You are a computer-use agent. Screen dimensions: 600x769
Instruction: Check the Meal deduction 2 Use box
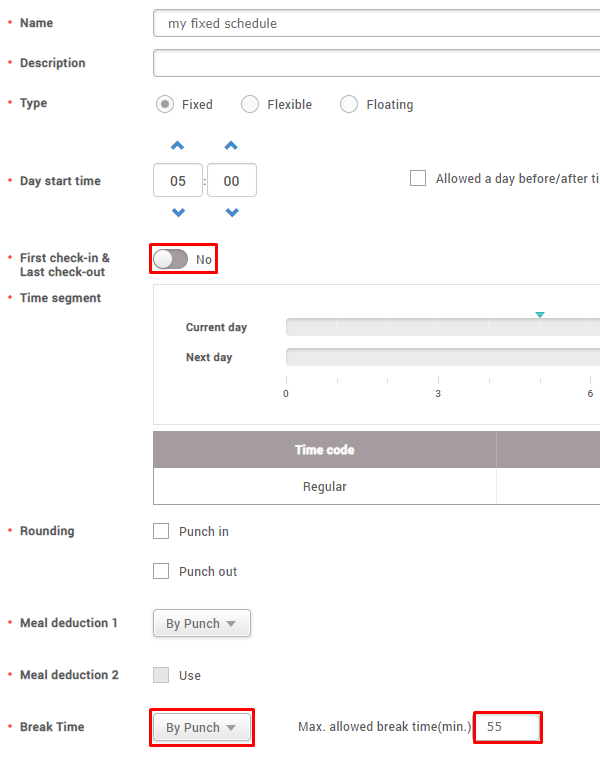click(161, 675)
